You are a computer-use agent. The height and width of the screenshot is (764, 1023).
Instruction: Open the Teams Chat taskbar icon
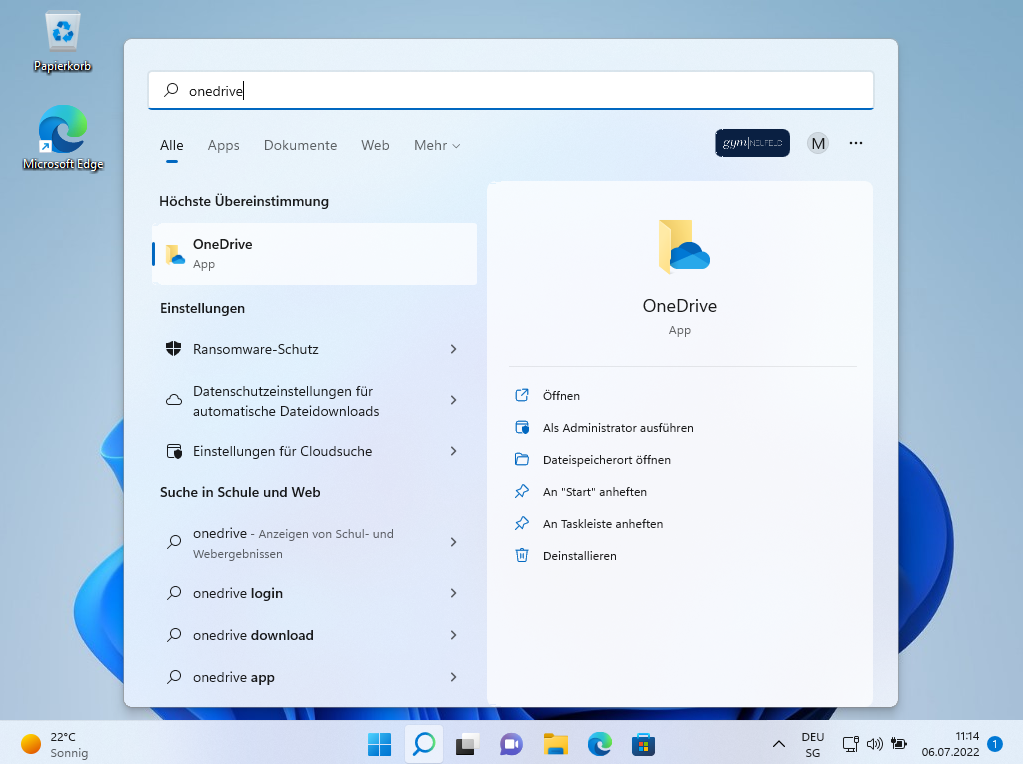(x=511, y=744)
